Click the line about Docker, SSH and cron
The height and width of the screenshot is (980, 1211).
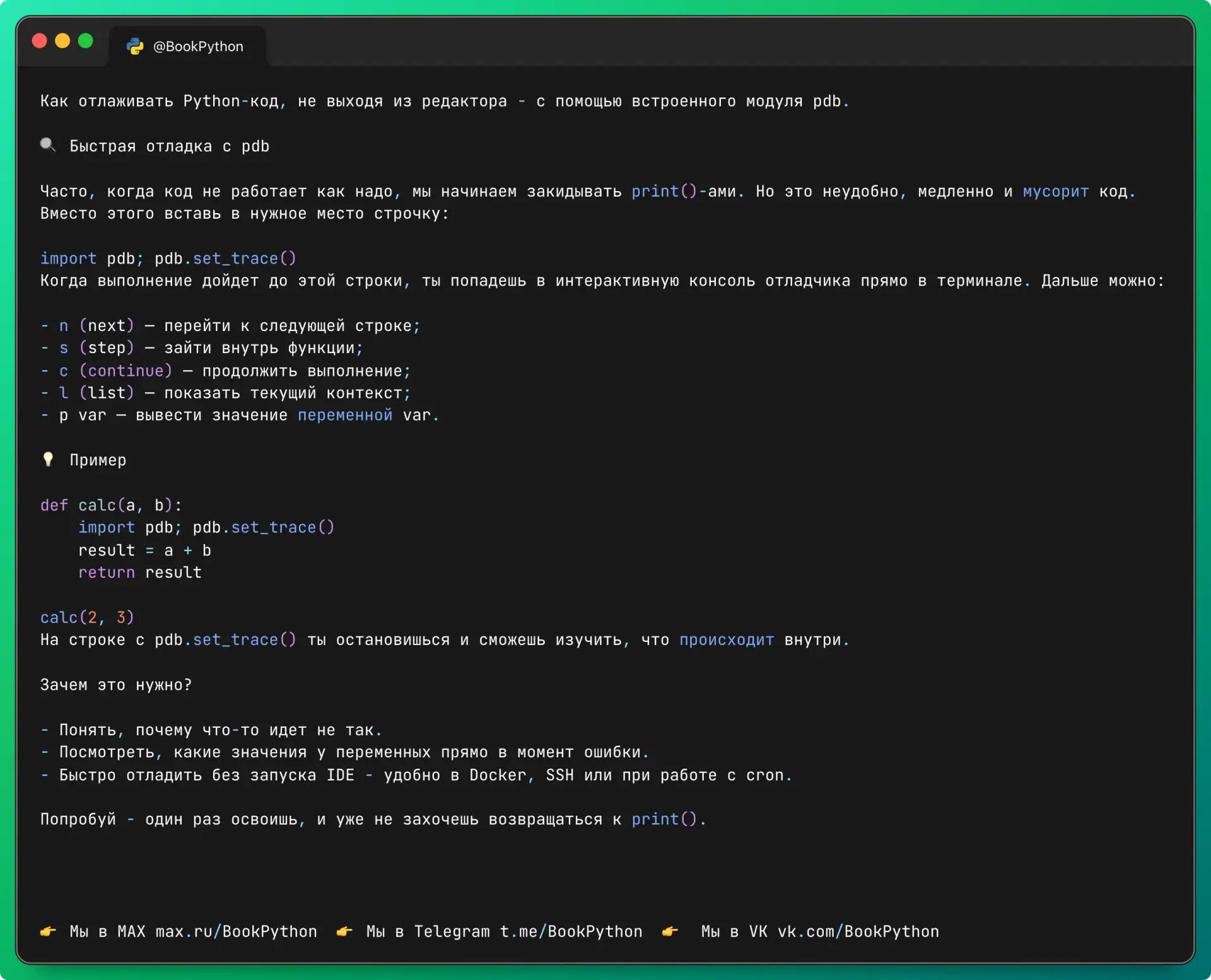click(x=416, y=775)
